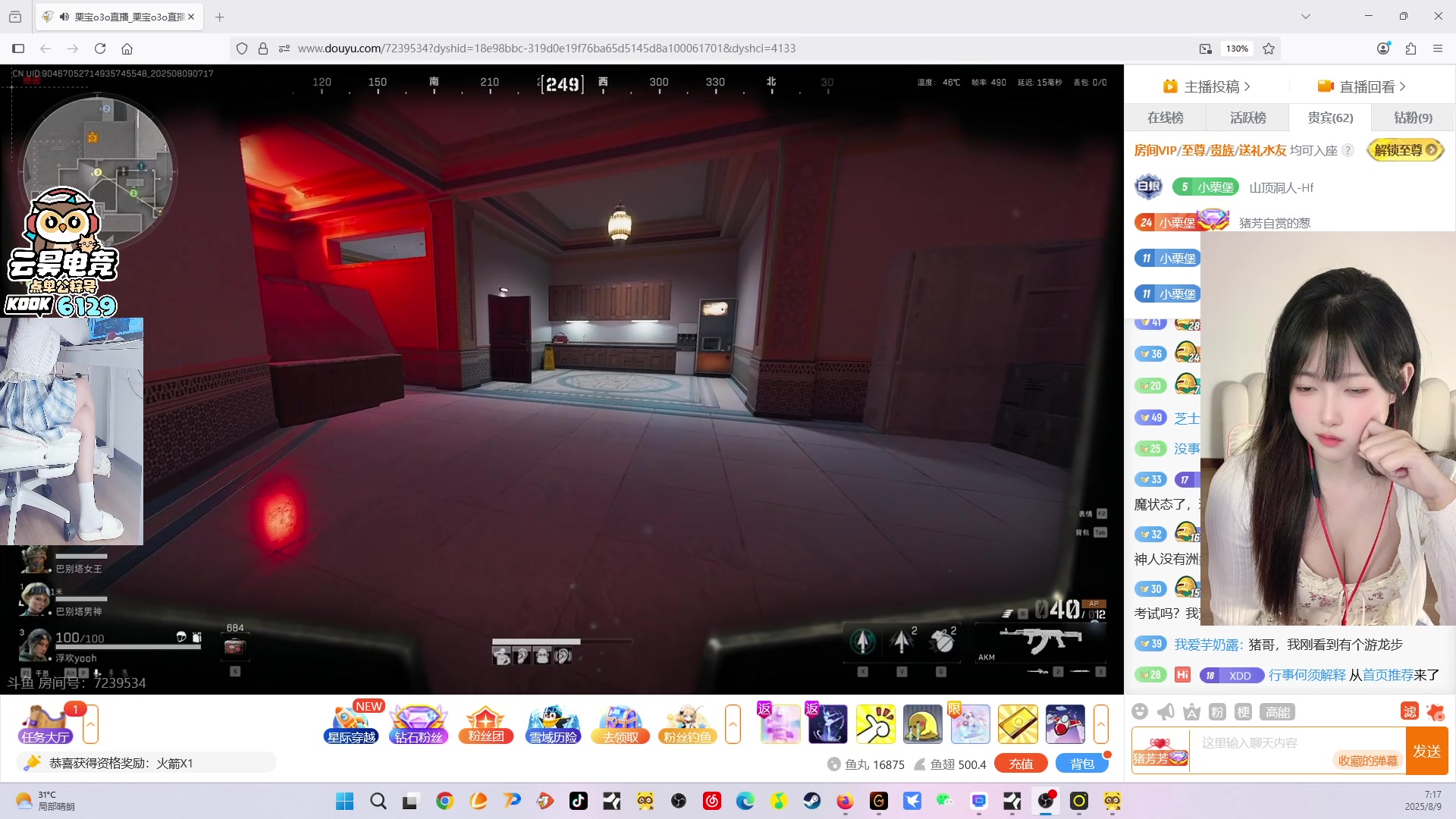Toggle the 滤 chat filter button
The image size is (1456, 819).
point(1410,711)
